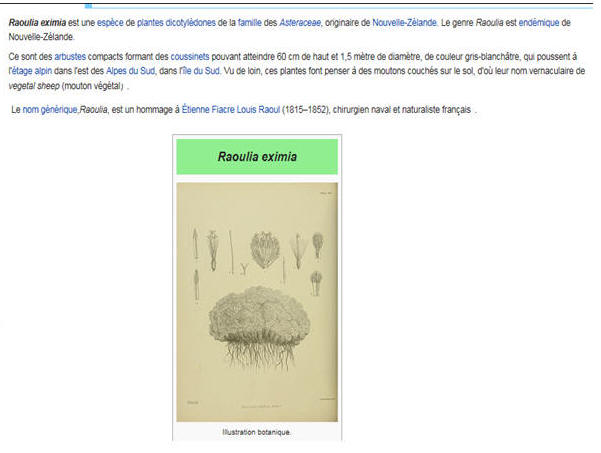
Task: Click the blue 'Nouvelle-Zélande' link
Action: point(404,22)
